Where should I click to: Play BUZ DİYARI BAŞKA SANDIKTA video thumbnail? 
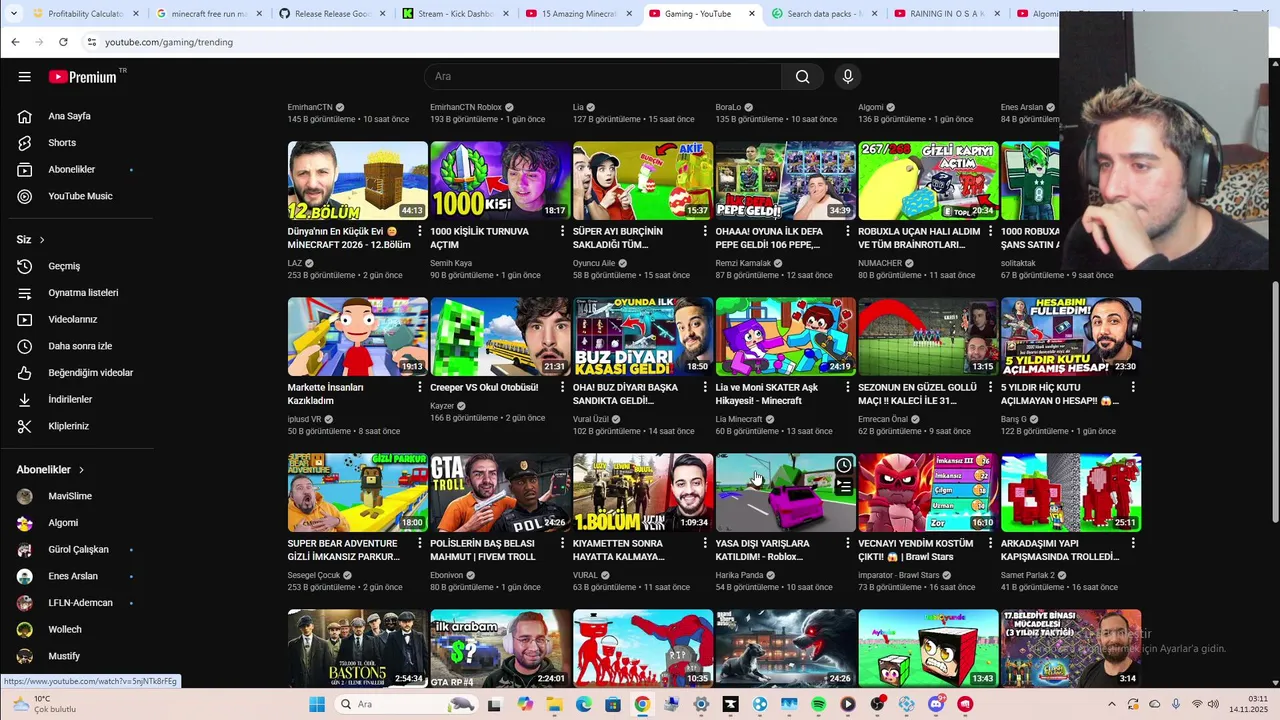(643, 337)
